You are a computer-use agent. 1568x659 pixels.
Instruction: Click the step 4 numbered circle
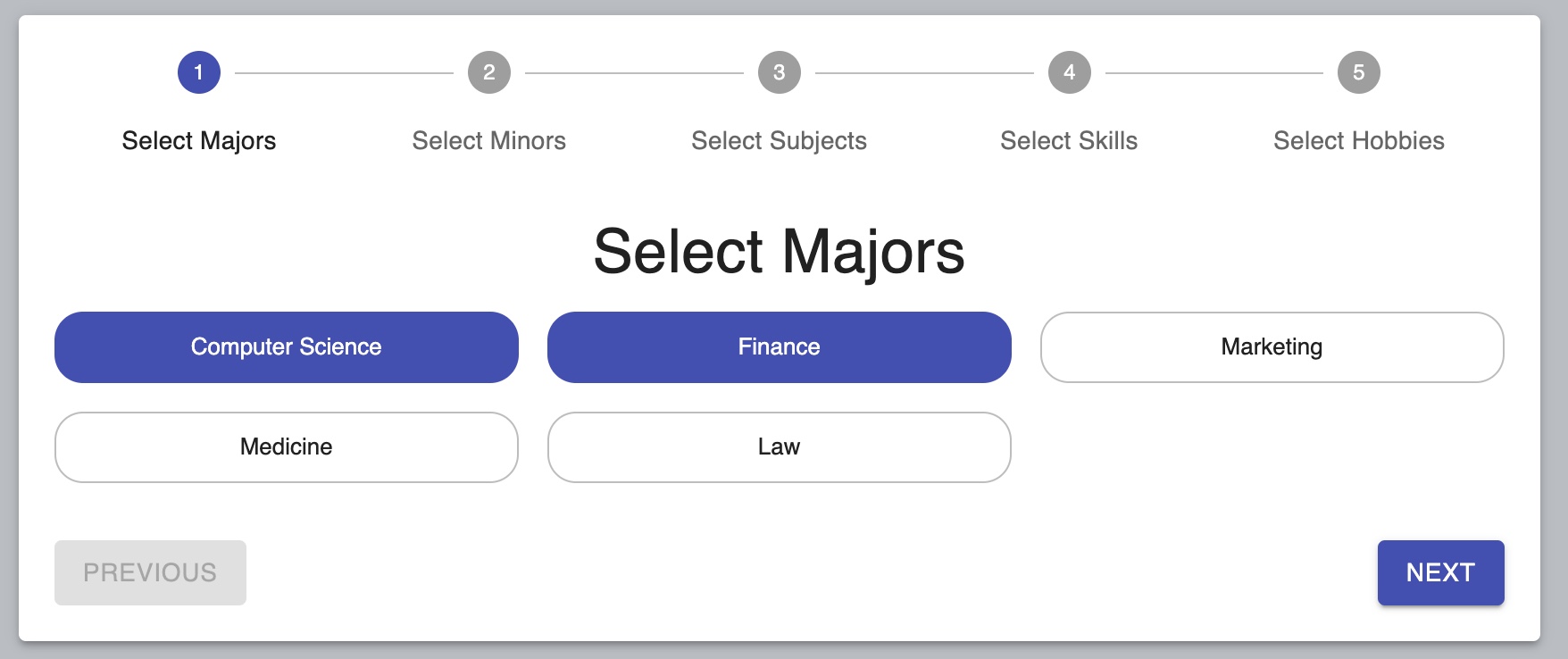point(1069,72)
